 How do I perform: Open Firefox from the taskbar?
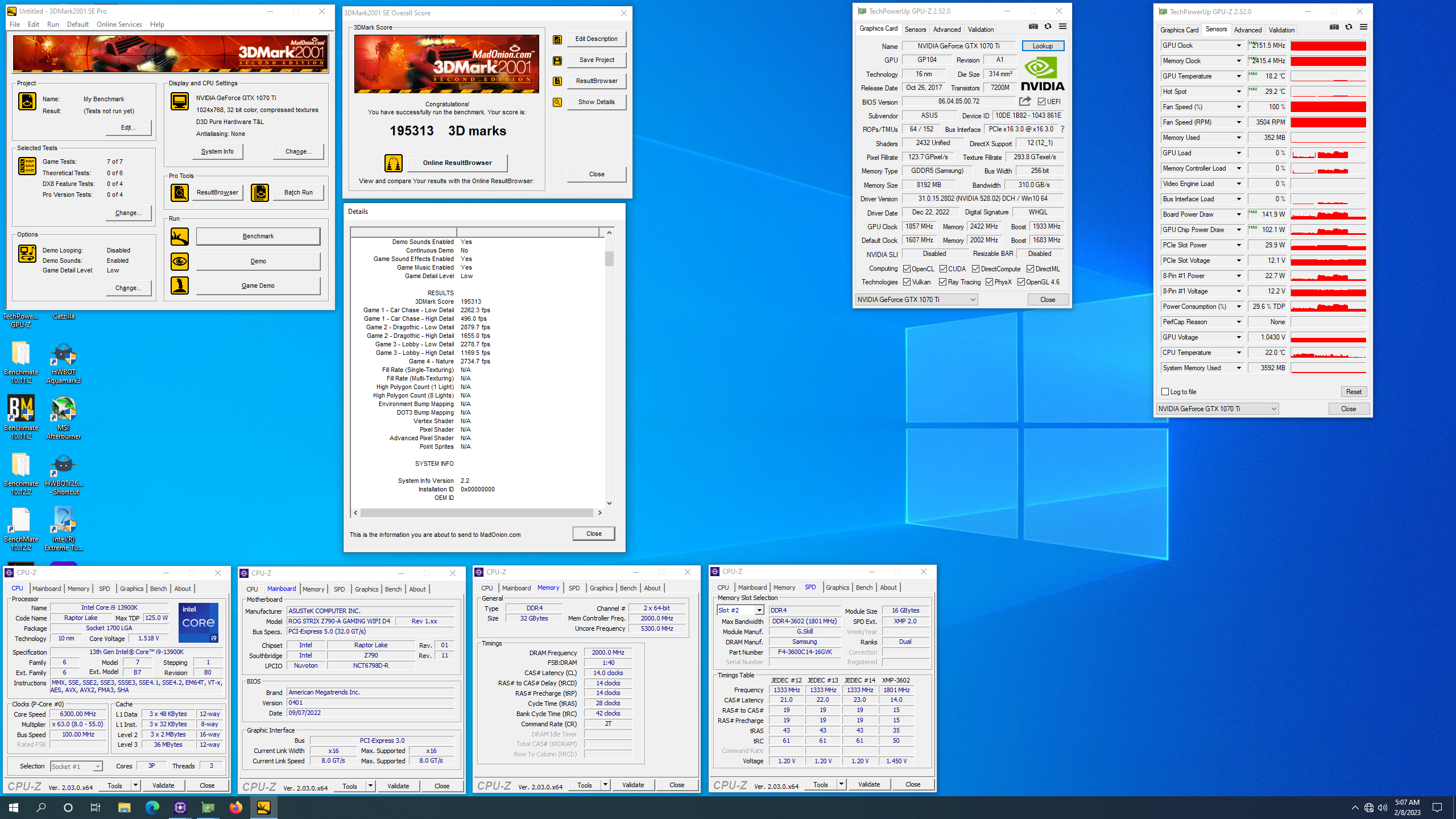click(235, 807)
